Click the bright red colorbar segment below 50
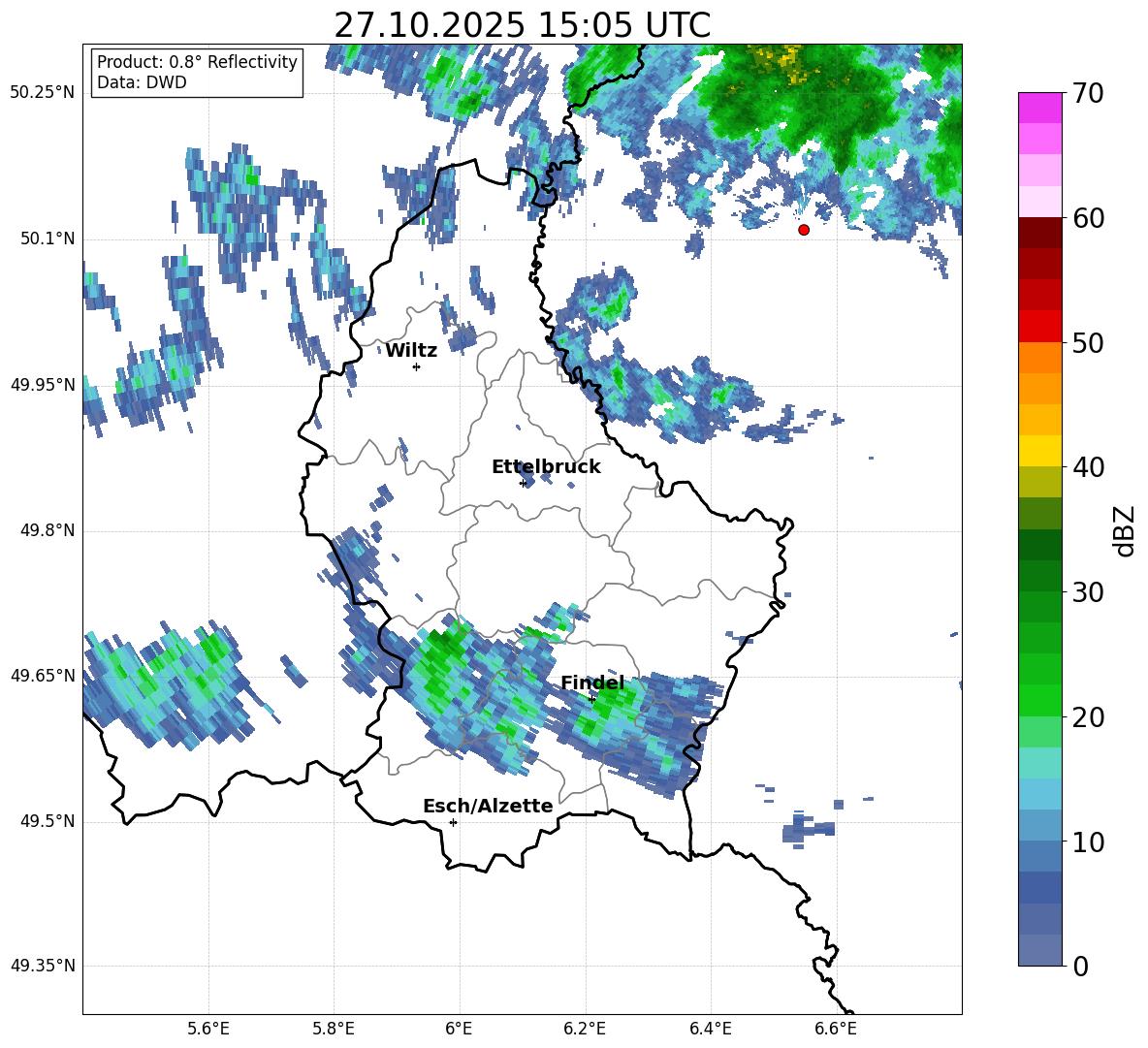 point(1040,327)
